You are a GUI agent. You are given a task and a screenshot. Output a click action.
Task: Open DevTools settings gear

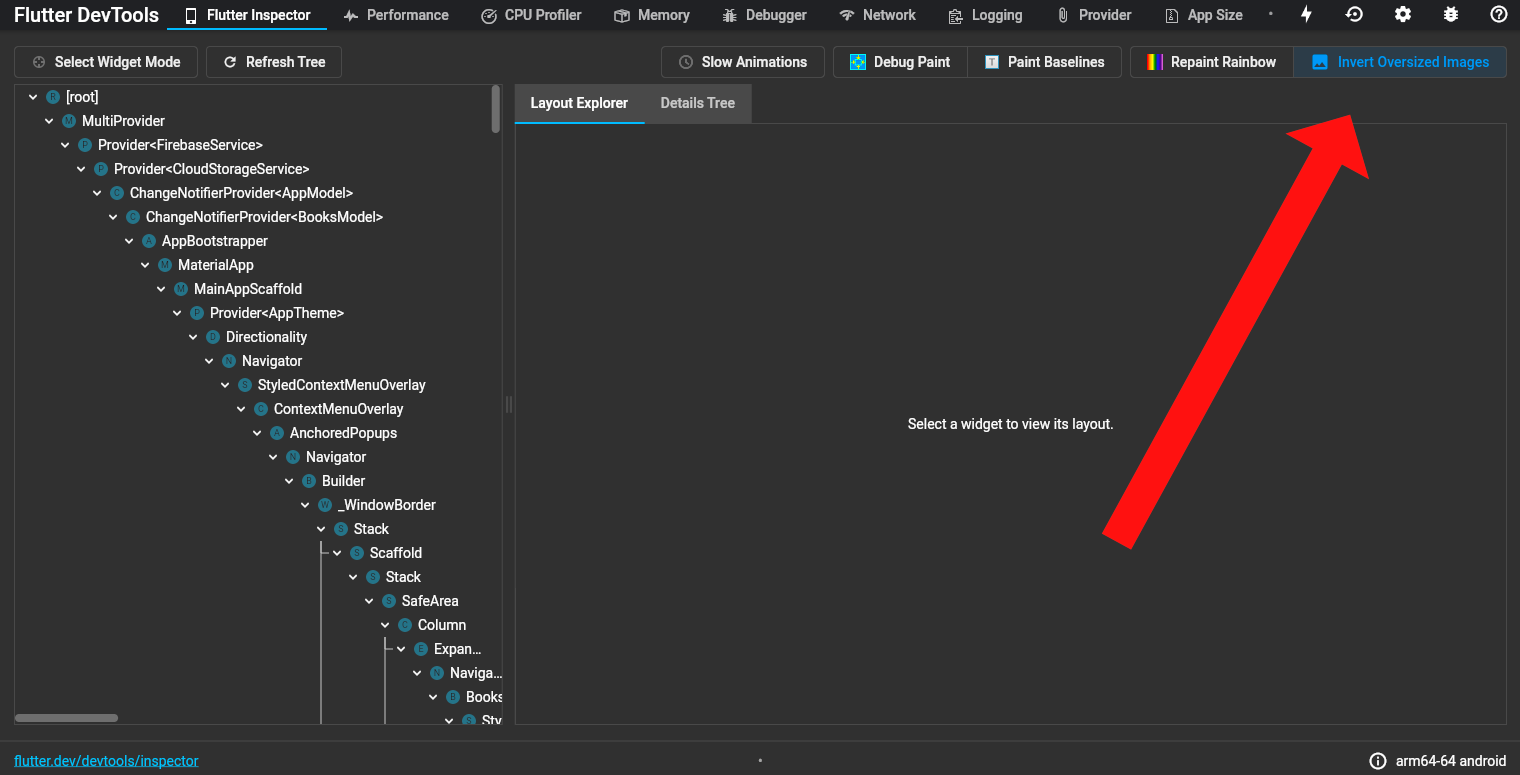(1403, 15)
